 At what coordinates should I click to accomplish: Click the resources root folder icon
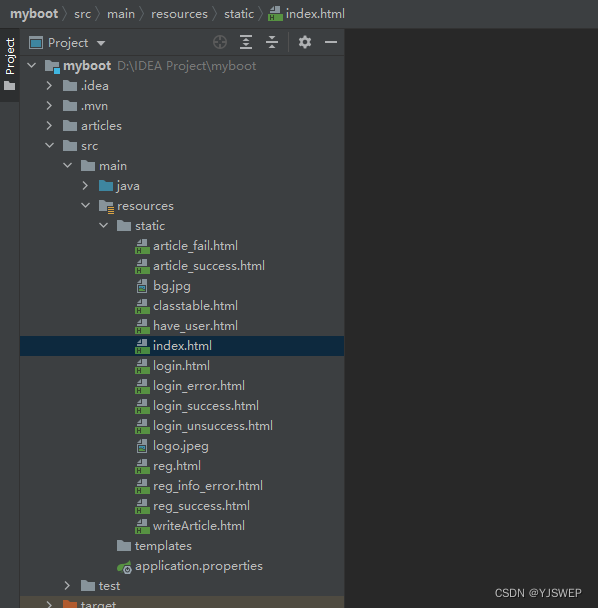click(x=106, y=207)
